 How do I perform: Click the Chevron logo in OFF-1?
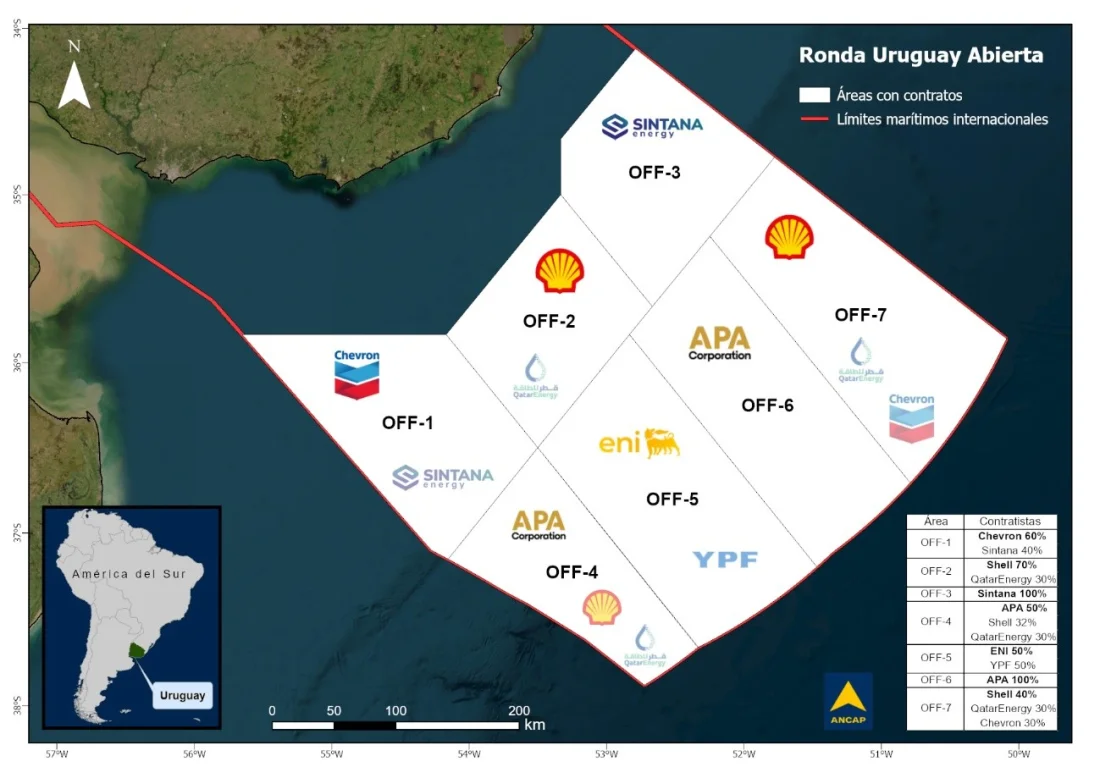click(356, 375)
